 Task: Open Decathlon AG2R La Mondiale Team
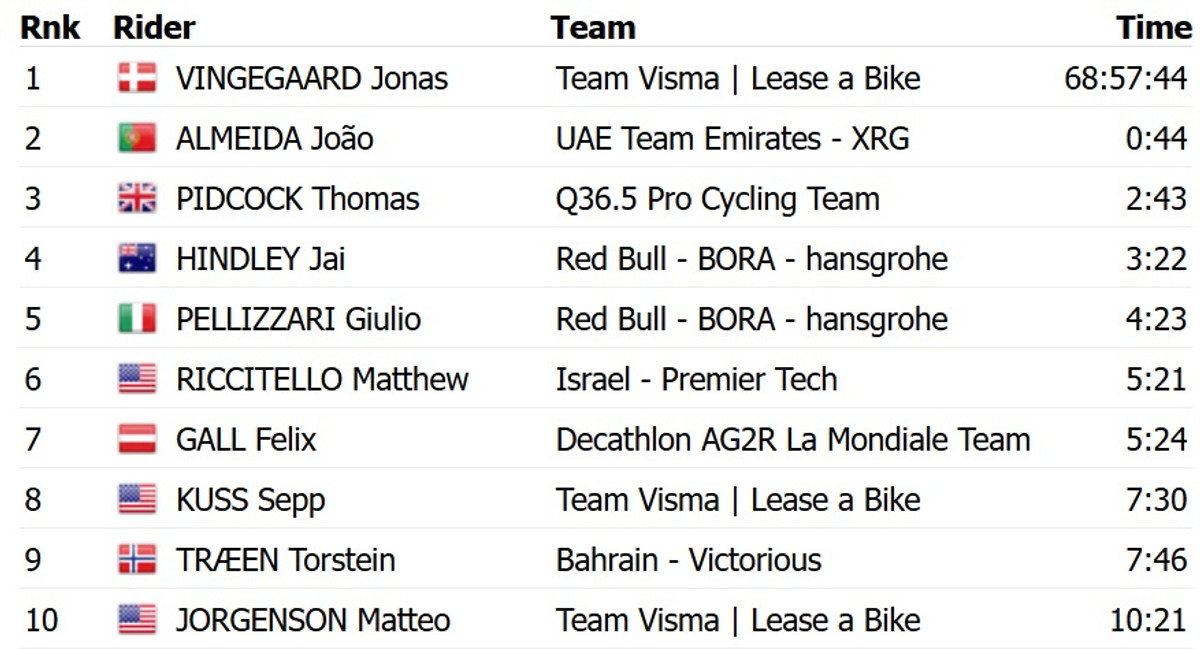[792, 439]
